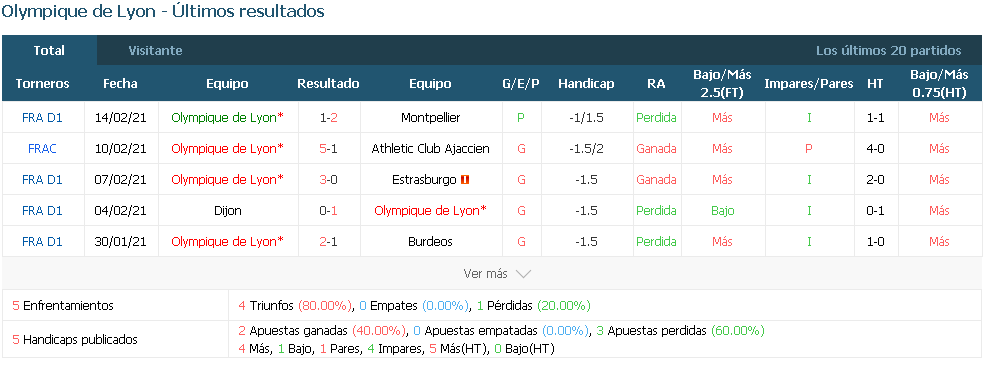Click the 5-1 result against Ajaccien
Image resolution: width=988 pixels, height=367 pixels.
pos(328,149)
